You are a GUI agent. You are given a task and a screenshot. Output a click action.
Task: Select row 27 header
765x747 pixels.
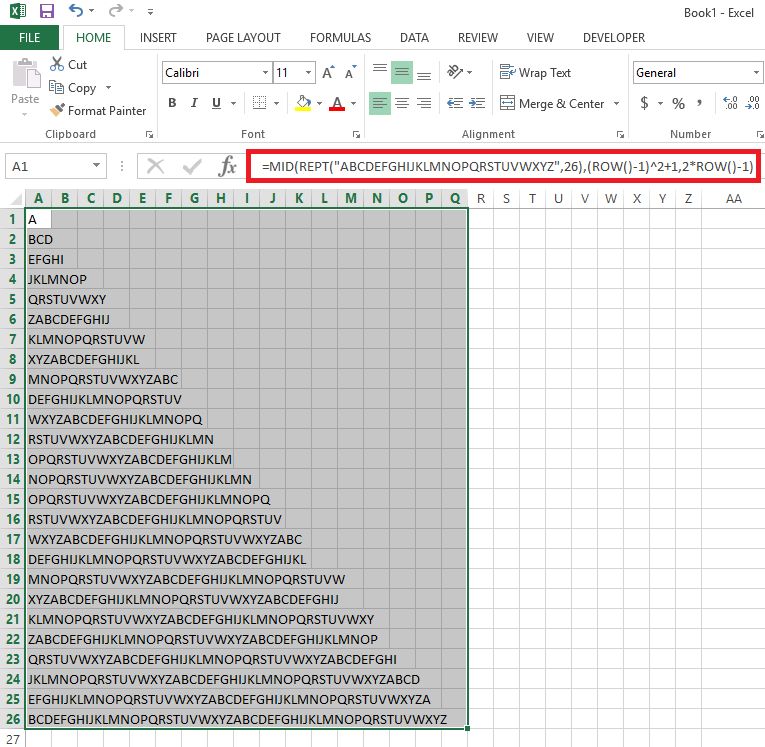click(12, 739)
